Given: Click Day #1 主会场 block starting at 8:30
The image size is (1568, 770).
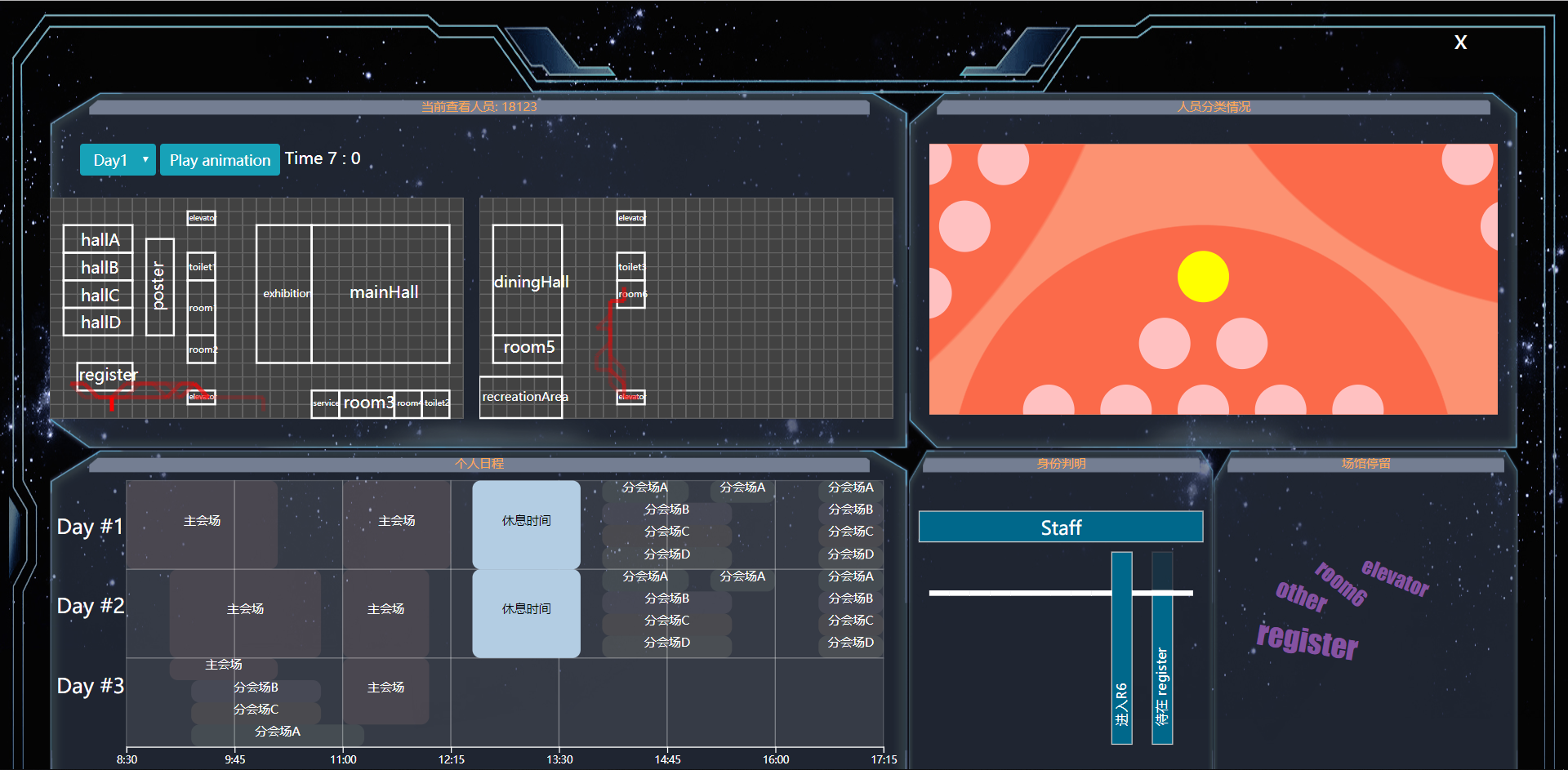Looking at the screenshot, I should (x=202, y=524).
